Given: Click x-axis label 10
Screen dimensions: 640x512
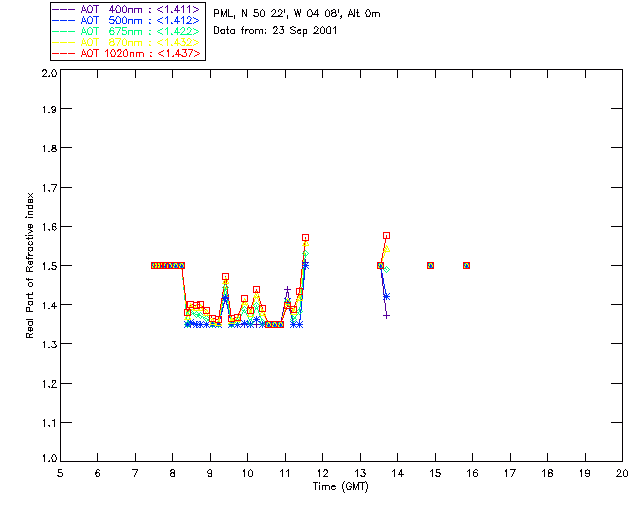Looking at the screenshot, I should coord(247,473).
